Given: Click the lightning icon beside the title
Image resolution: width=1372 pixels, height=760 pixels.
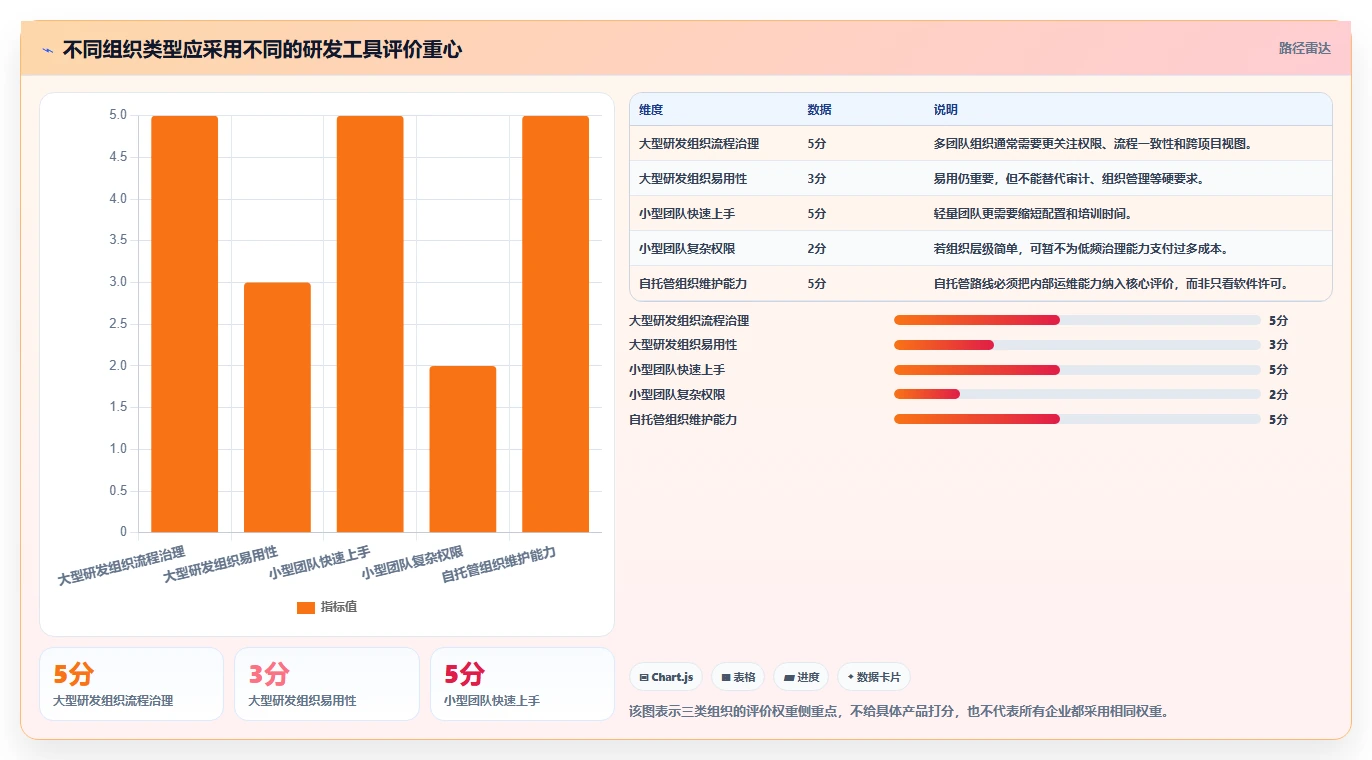Looking at the screenshot, I should click(47, 50).
